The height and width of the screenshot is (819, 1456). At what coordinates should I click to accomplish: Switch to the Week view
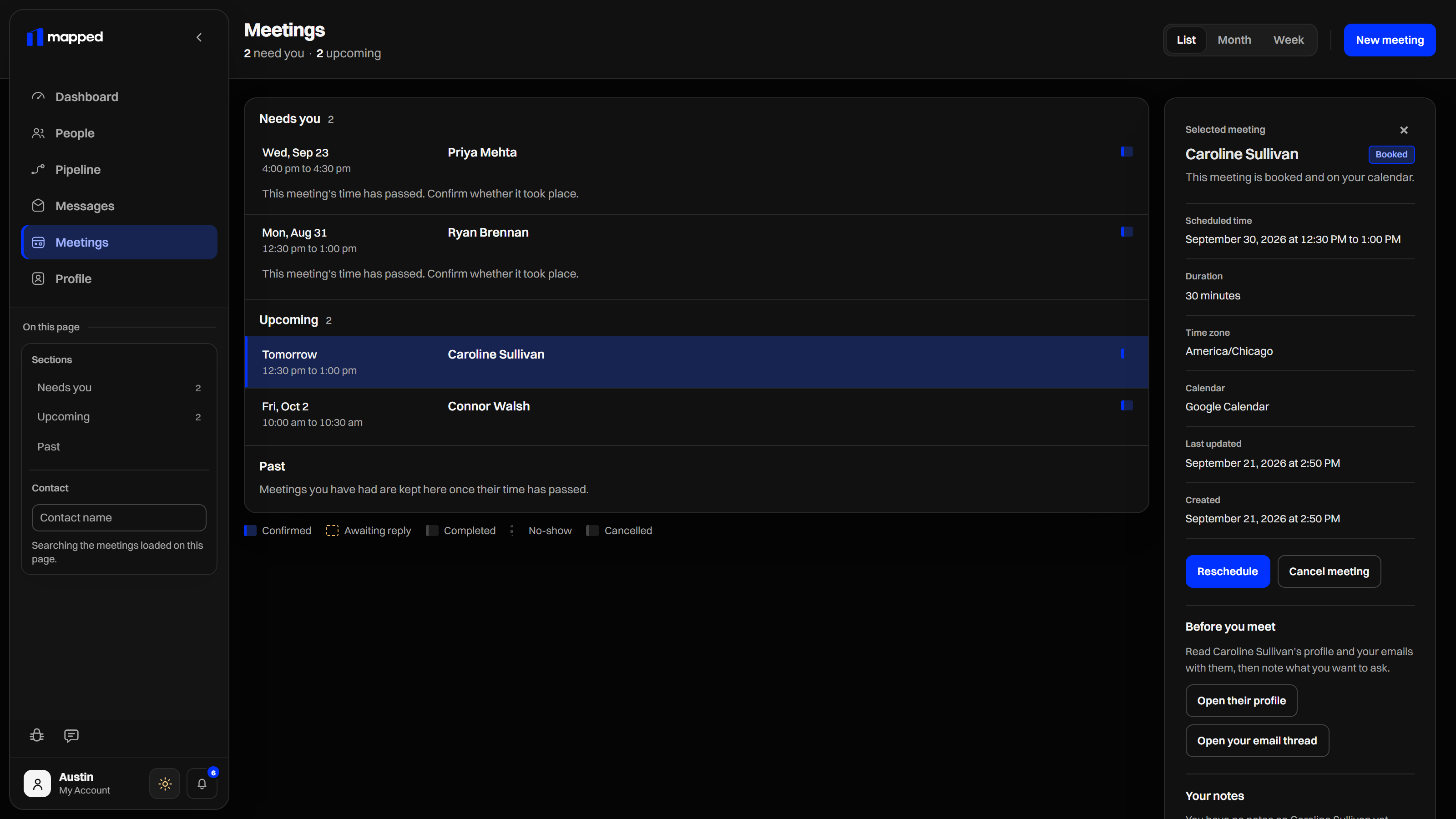coord(1288,40)
